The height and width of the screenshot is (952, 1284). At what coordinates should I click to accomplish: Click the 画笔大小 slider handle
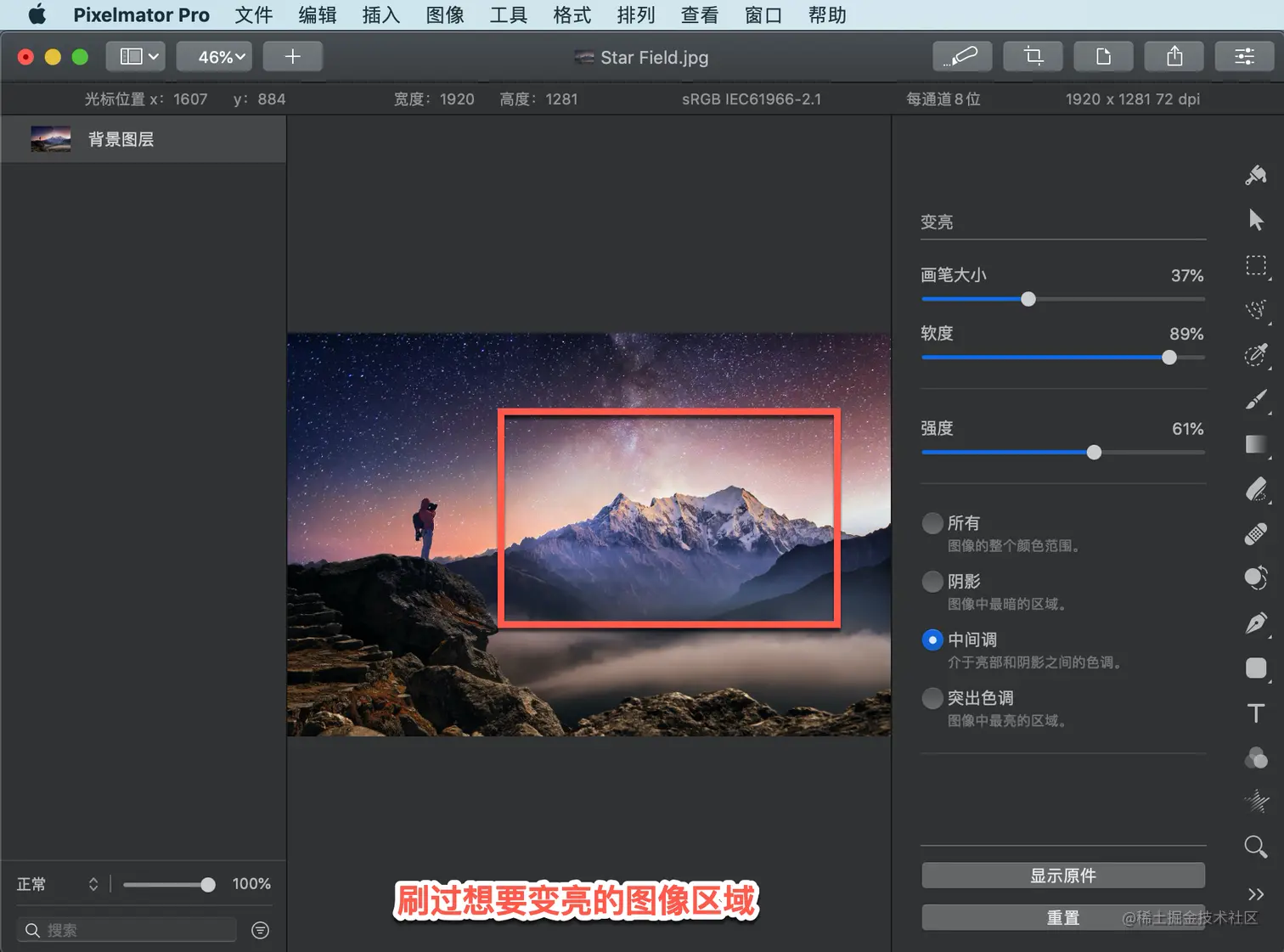click(x=1028, y=299)
